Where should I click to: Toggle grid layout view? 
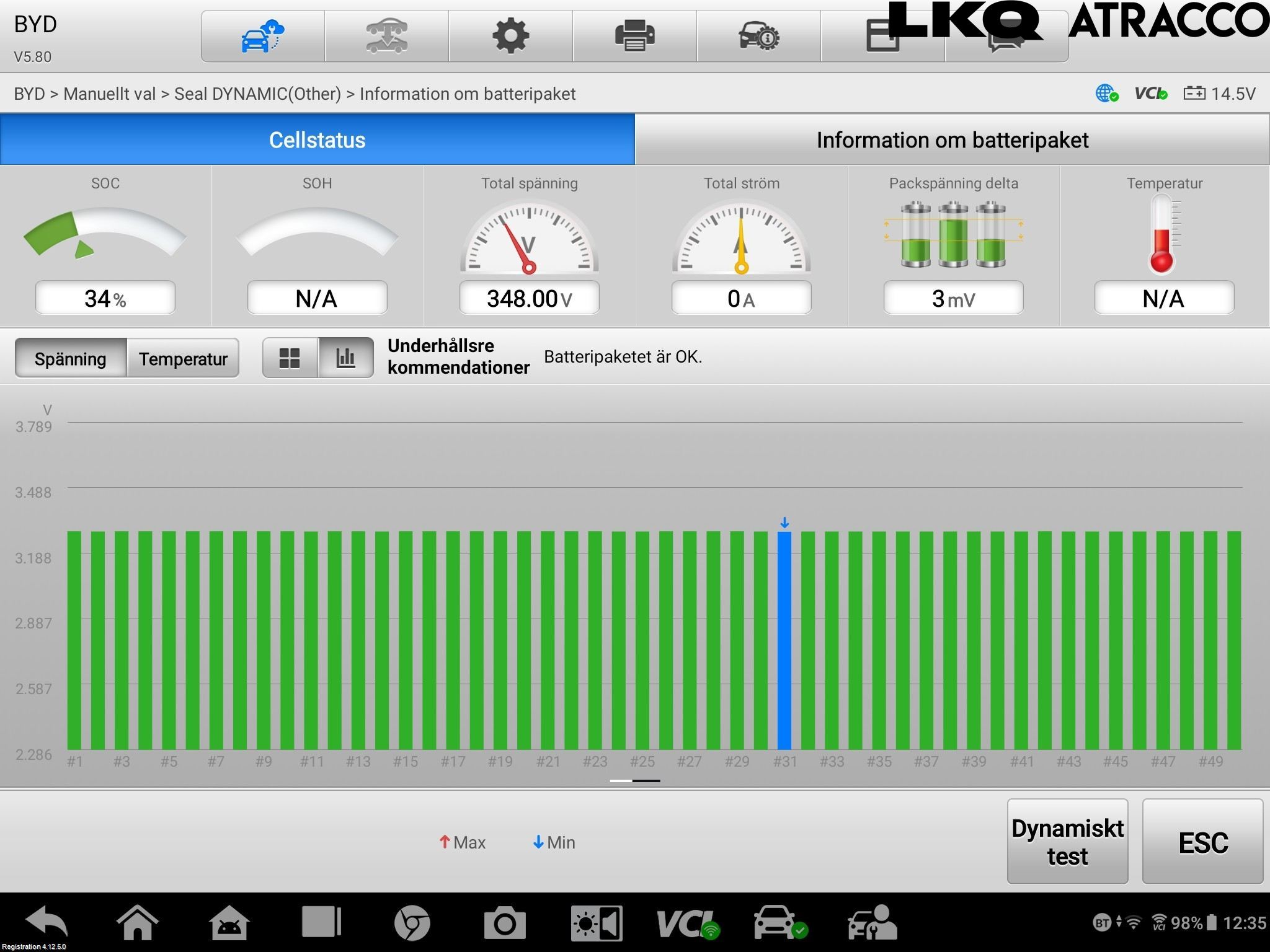click(290, 358)
